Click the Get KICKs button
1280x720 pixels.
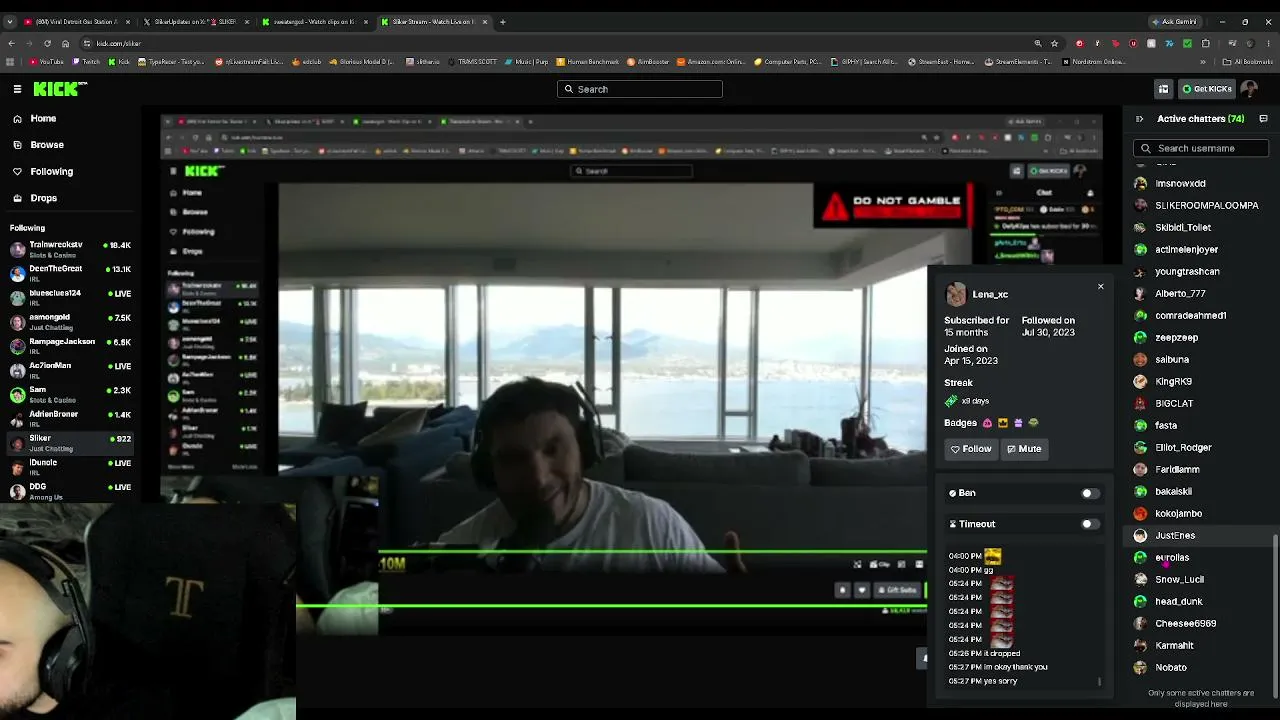click(x=1207, y=89)
